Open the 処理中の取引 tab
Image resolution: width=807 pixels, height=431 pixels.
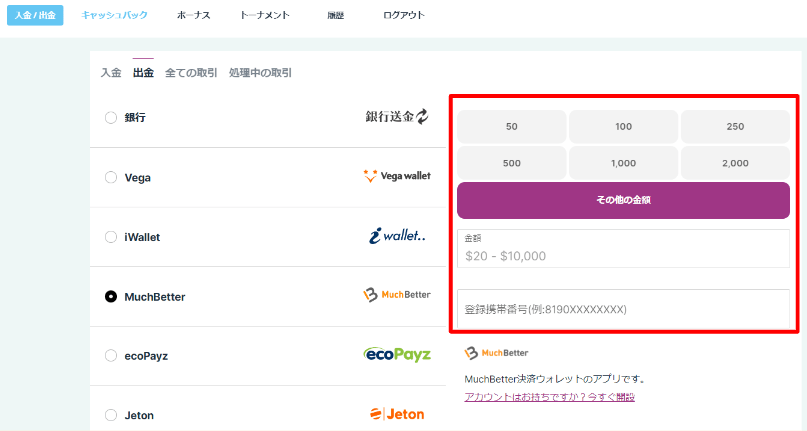pos(260,73)
